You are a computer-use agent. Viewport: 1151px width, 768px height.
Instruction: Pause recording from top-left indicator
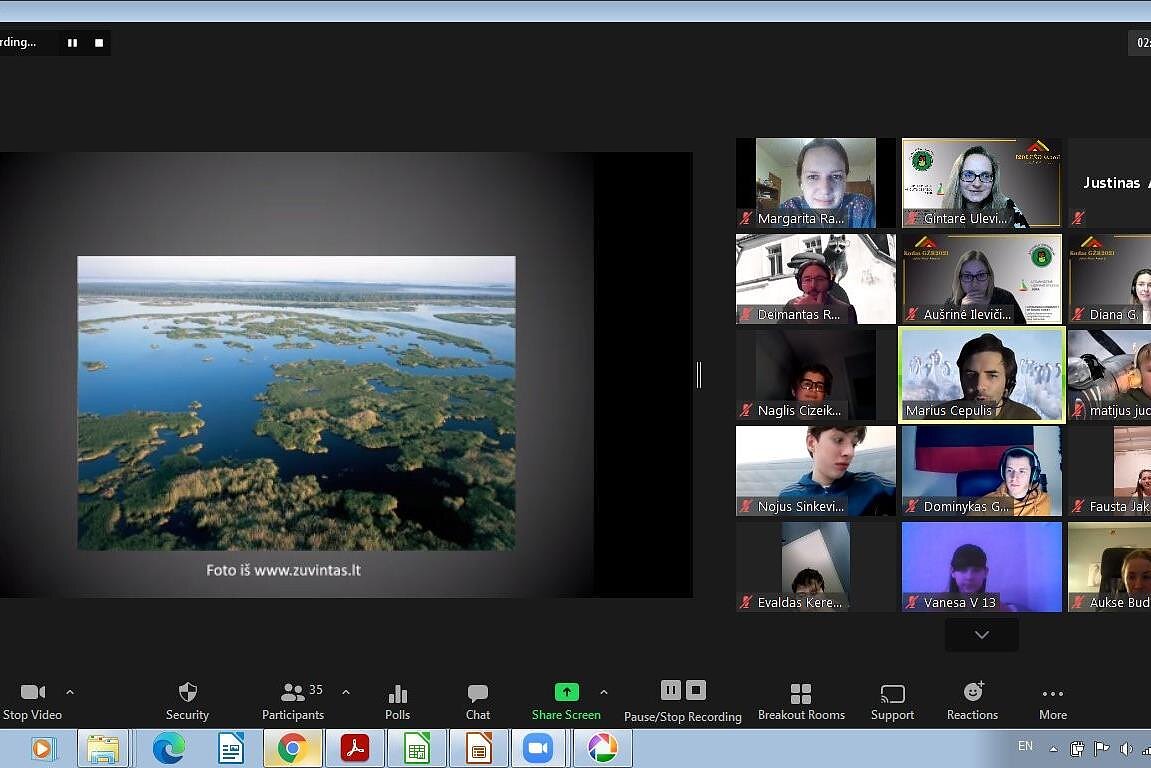point(72,43)
